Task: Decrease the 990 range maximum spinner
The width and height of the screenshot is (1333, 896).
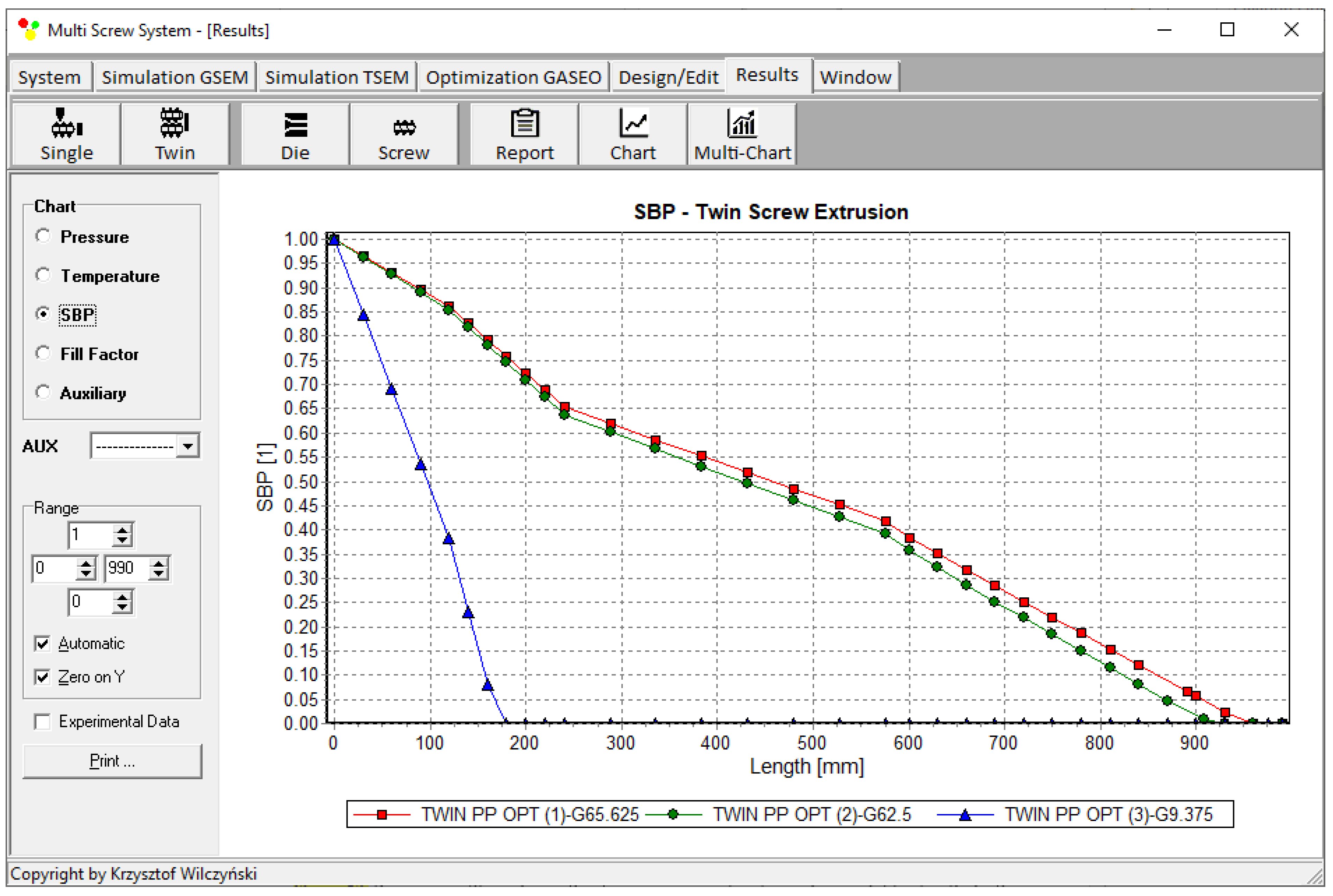Action: 158,574
